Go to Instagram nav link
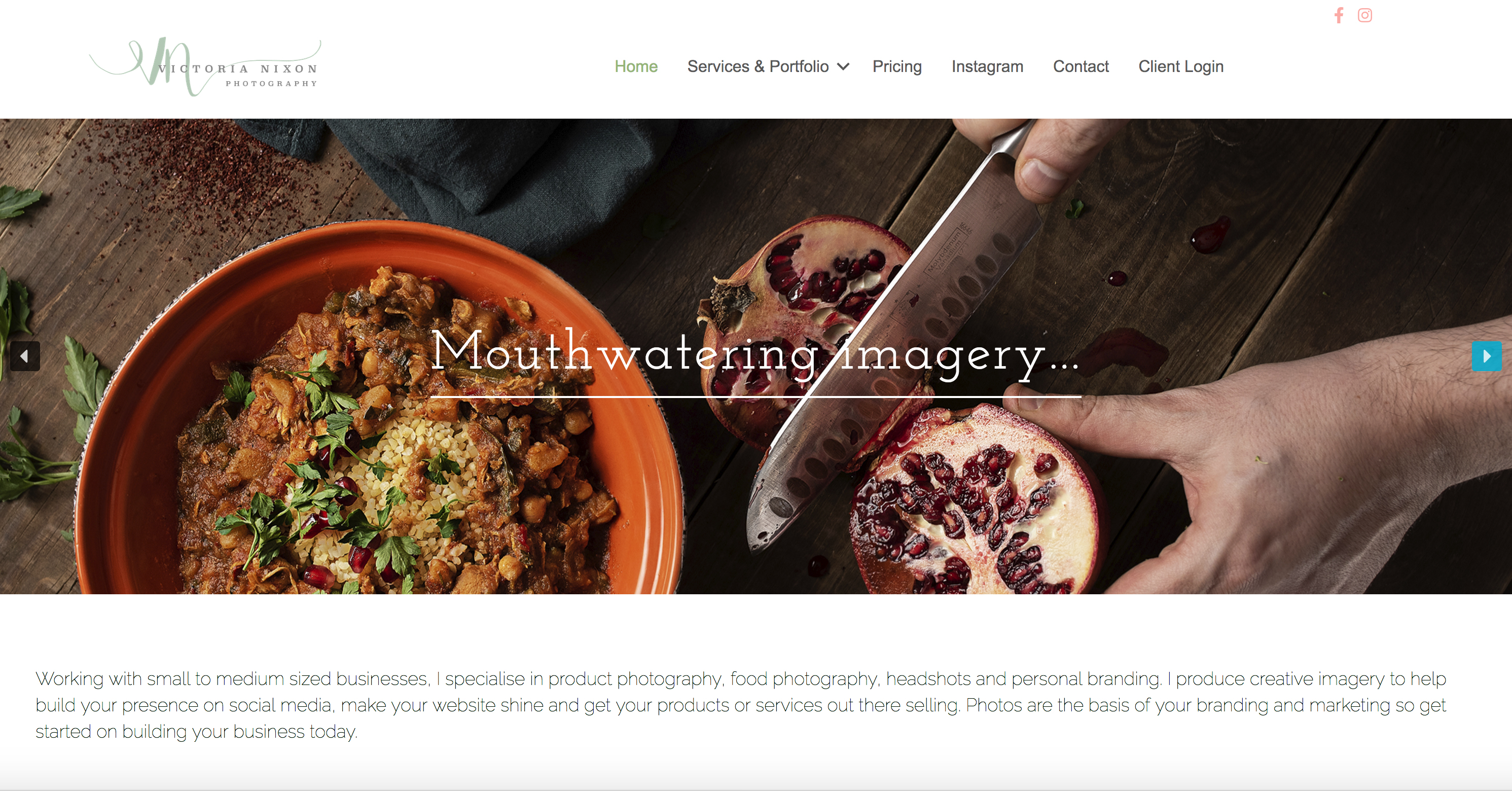 [x=987, y=66]
